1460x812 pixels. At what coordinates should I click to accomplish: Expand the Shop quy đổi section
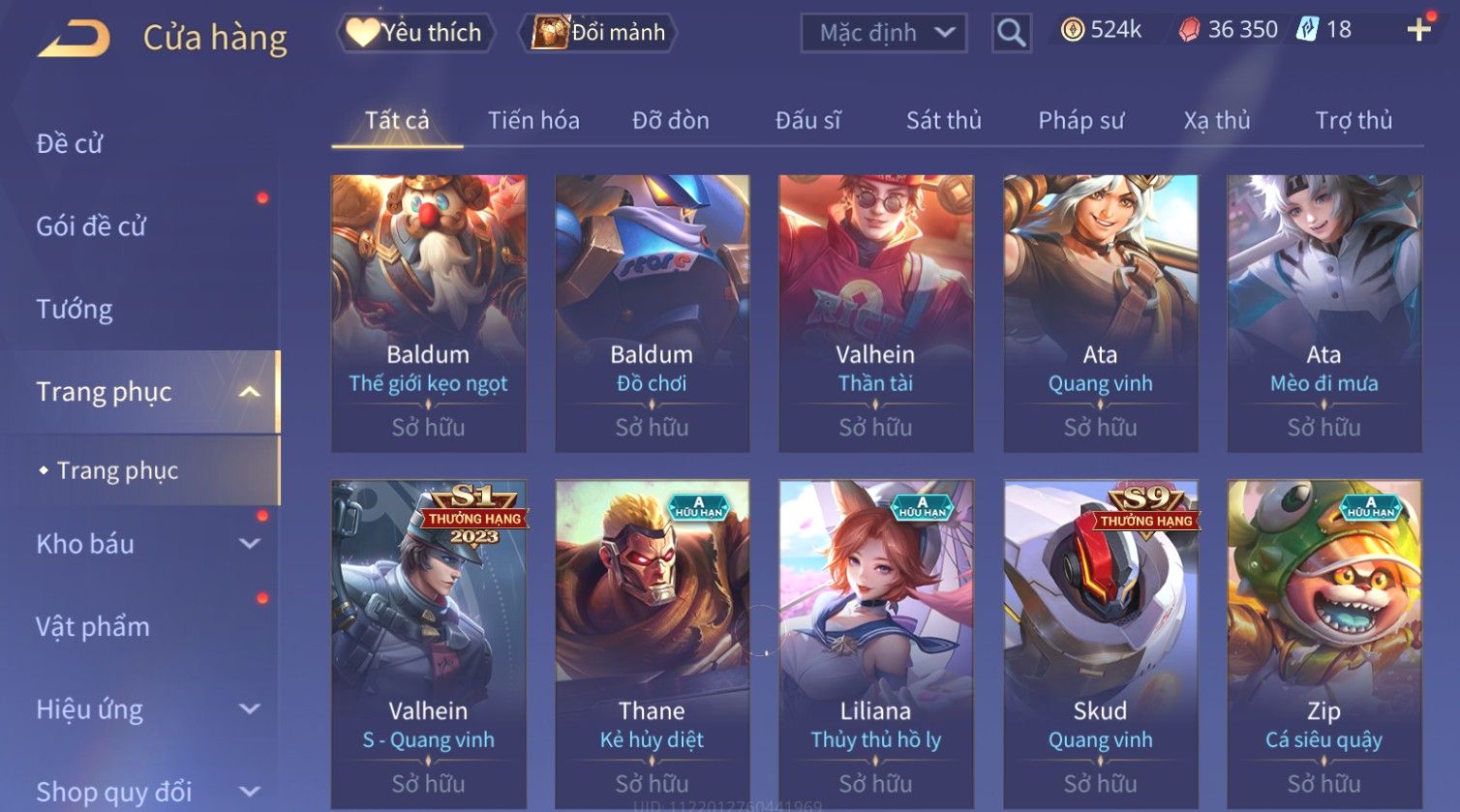click(x=249, y=792)
